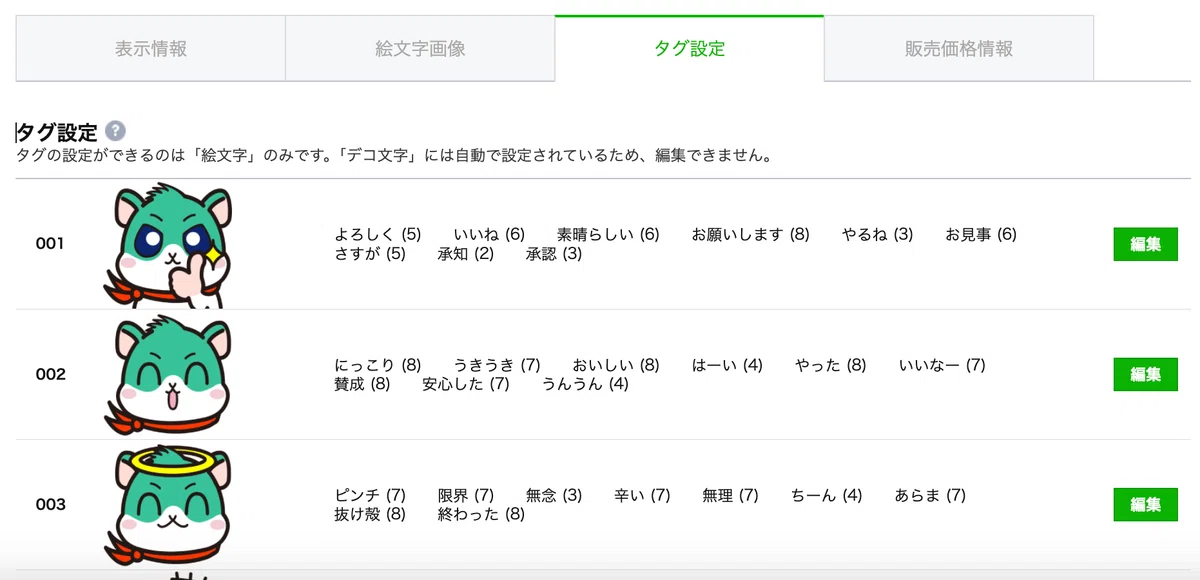Screen dimensions: 1200x580
Task: Click the にっこり (8) tag
Action: [377, 365]
